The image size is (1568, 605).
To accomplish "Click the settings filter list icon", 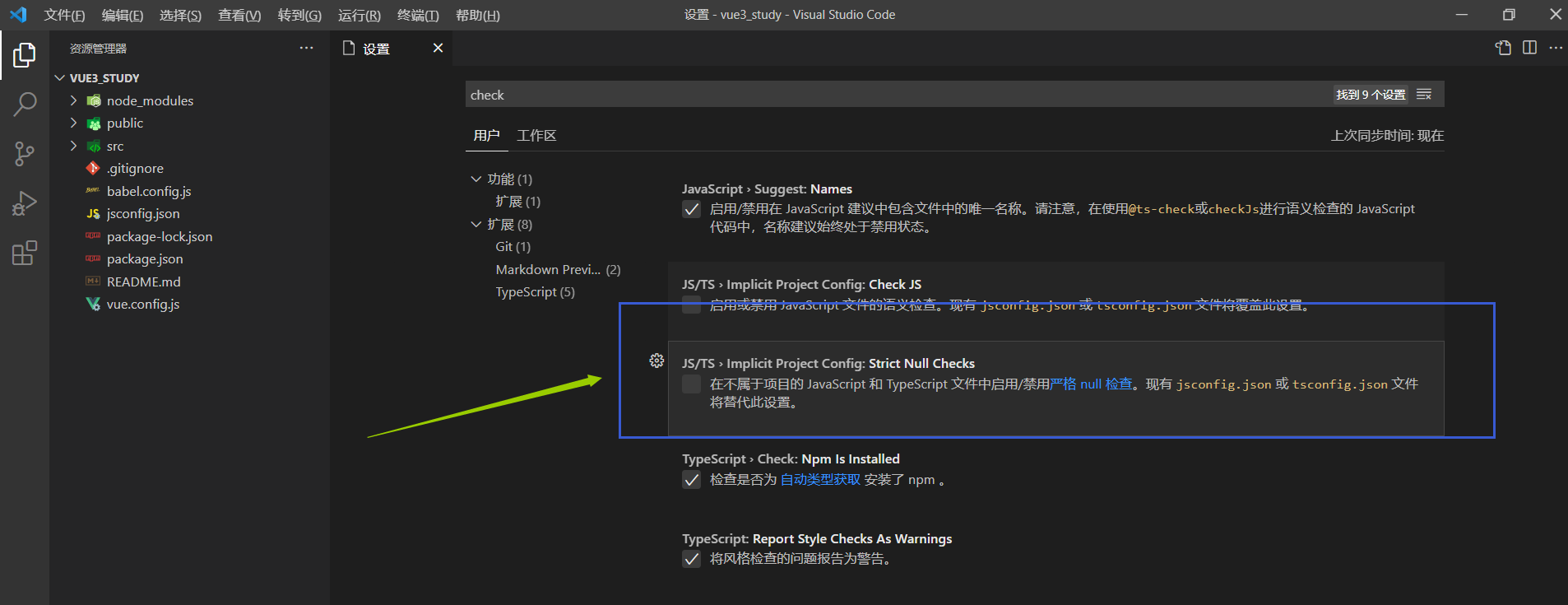I will pyautogui.click(x=1424, y=95).
